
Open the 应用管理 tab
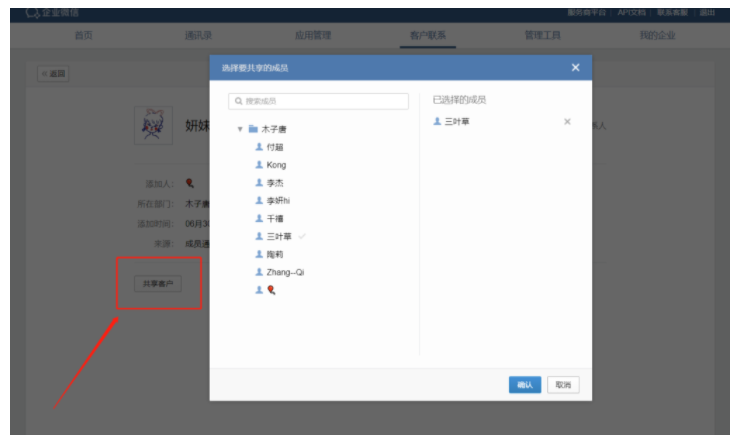coord(313,35)
